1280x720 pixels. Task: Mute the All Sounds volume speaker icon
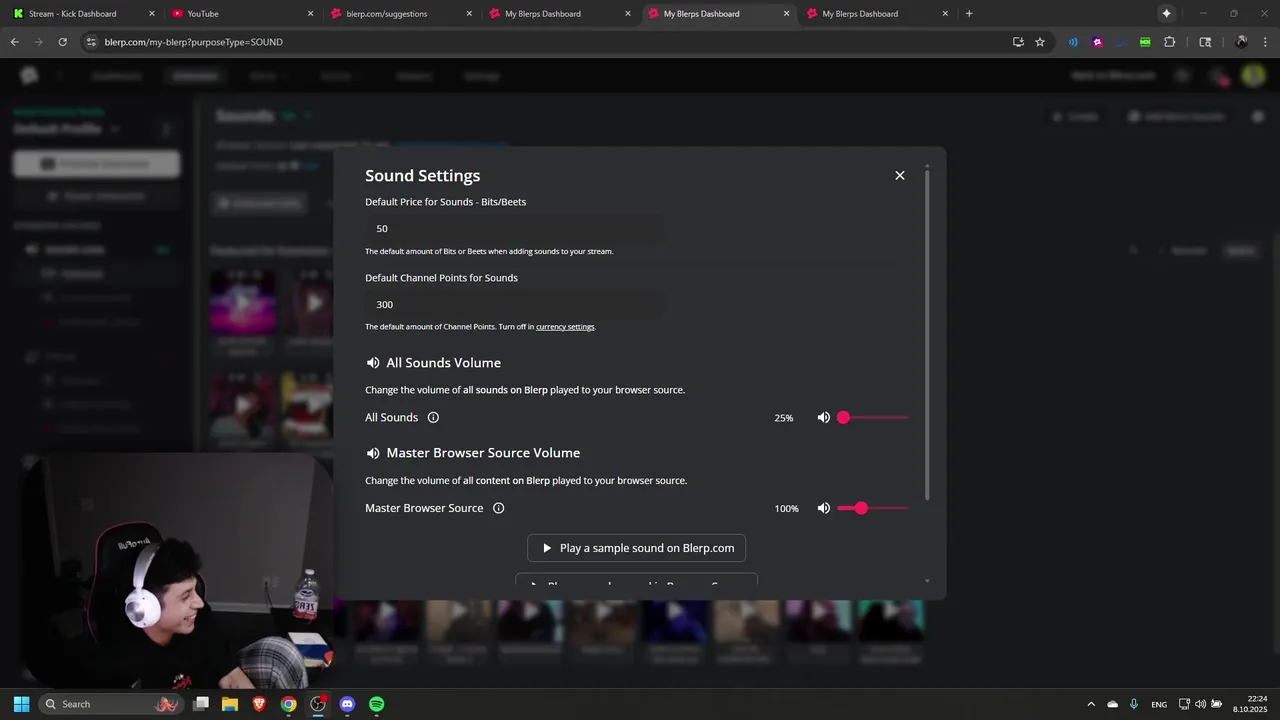click(x=824, y=418)
